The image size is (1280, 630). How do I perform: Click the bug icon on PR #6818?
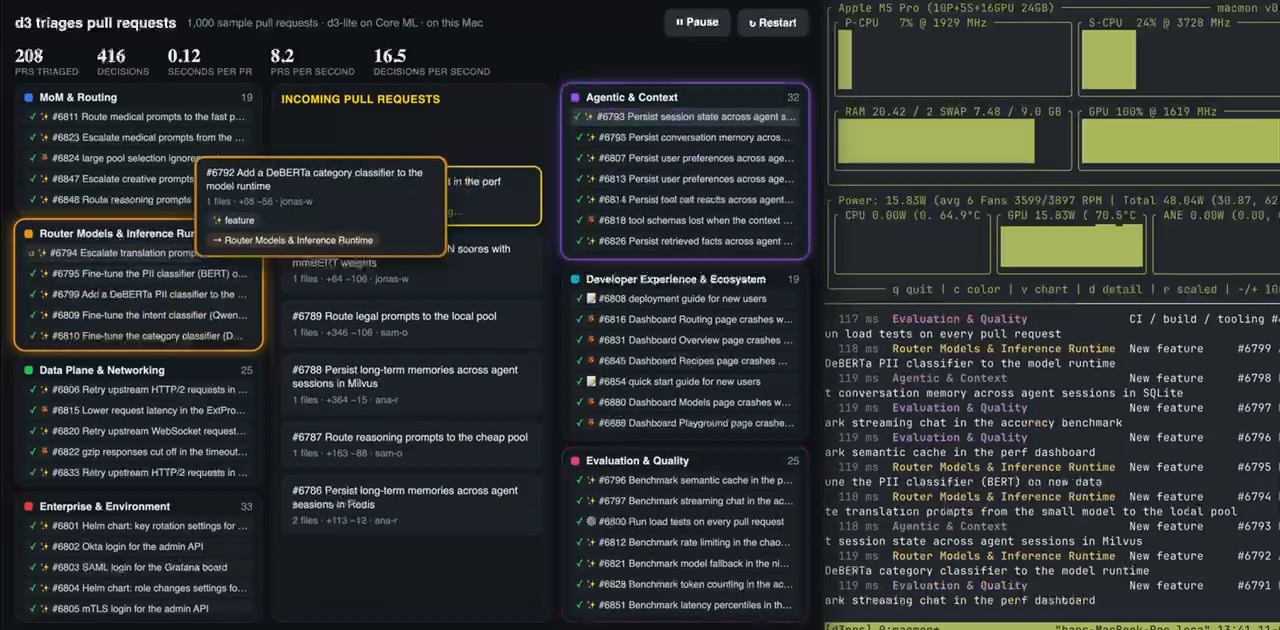click(x=591, y=221)
